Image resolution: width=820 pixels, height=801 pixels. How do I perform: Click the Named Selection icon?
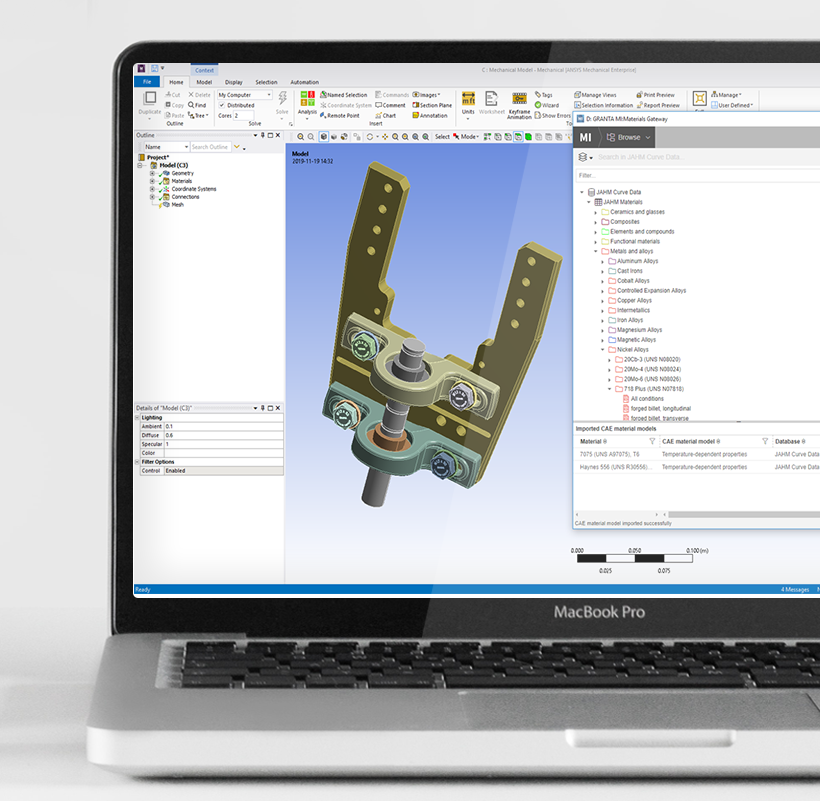coord(344,95)
